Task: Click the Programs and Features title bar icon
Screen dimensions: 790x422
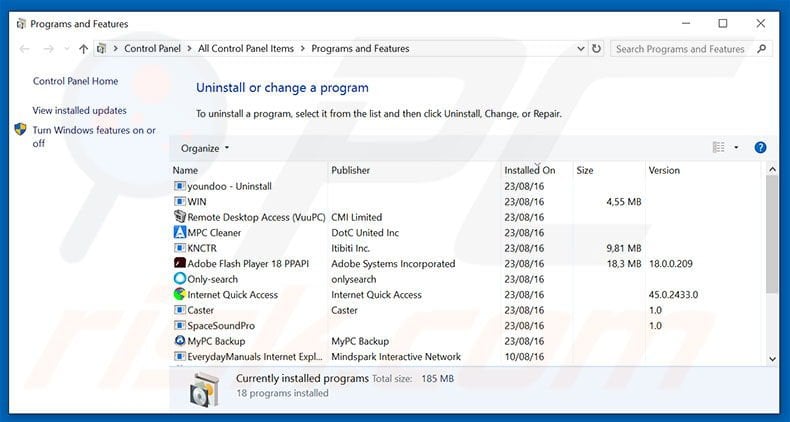Action: [21, 24]
